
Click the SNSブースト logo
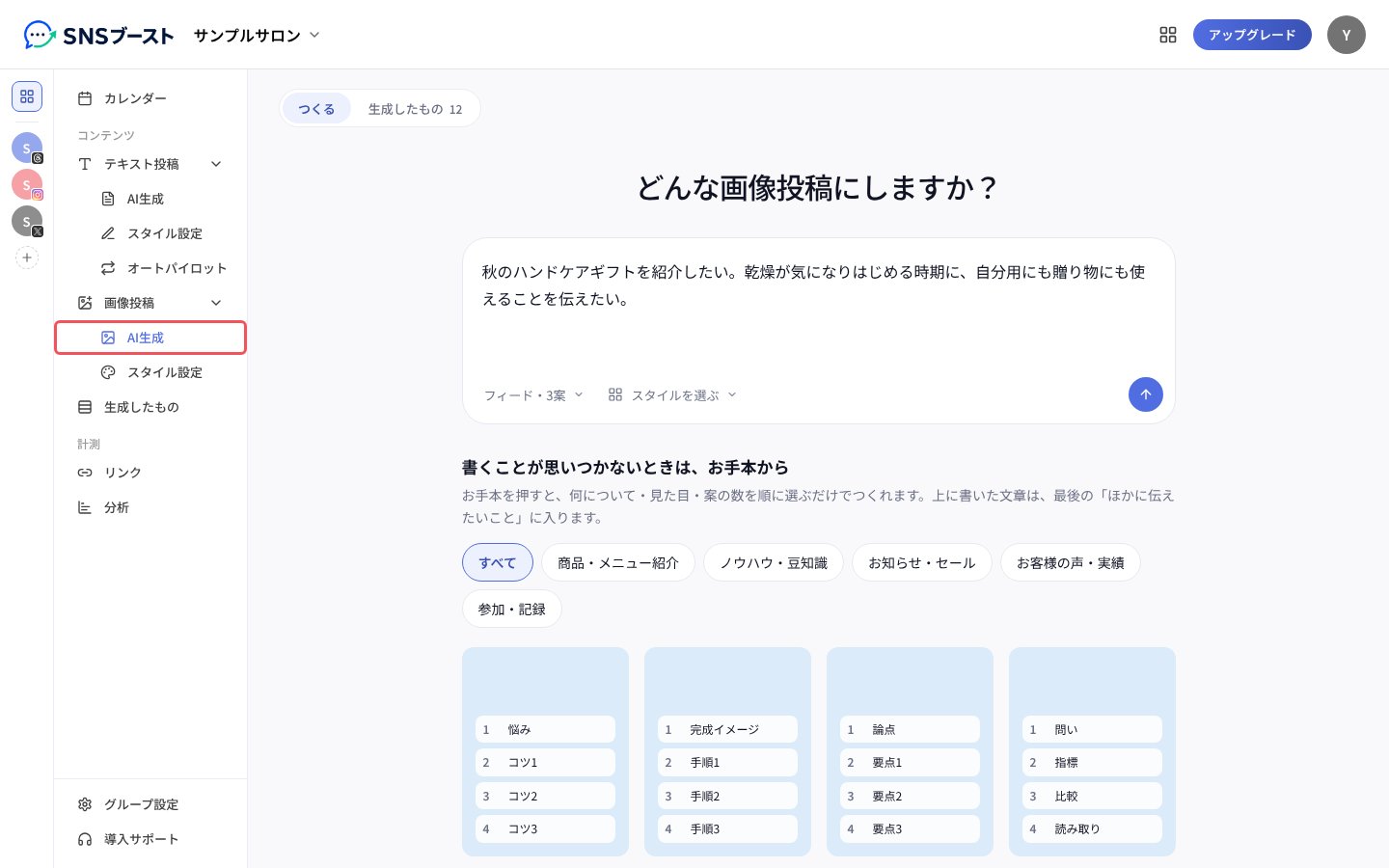click(x=98, y=35)
